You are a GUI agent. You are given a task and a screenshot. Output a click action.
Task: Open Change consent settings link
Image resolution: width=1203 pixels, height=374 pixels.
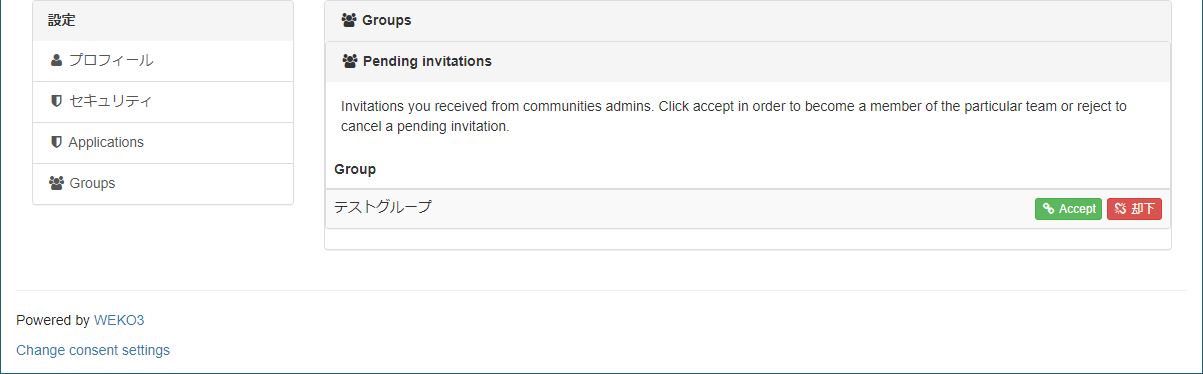click(93, 350)
